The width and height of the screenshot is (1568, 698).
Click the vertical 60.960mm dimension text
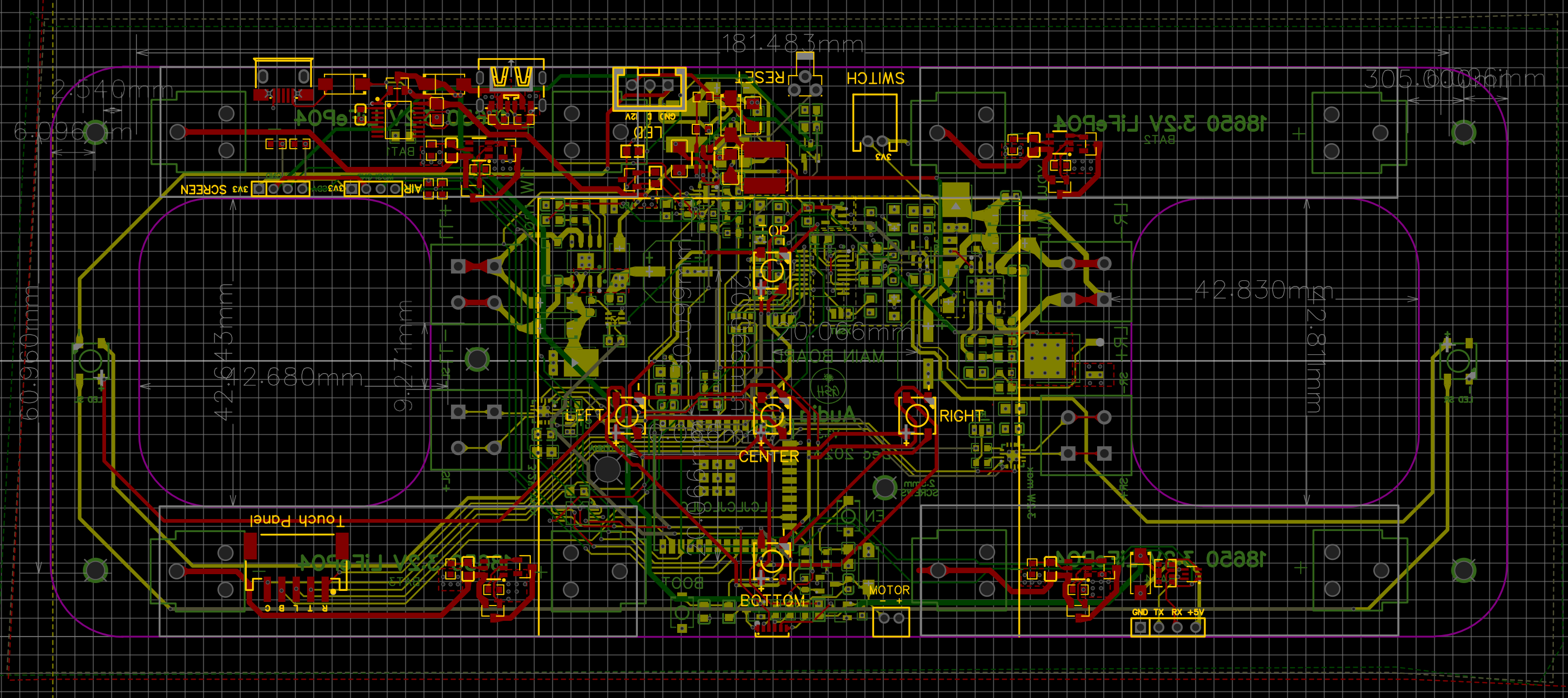[30, 352]
